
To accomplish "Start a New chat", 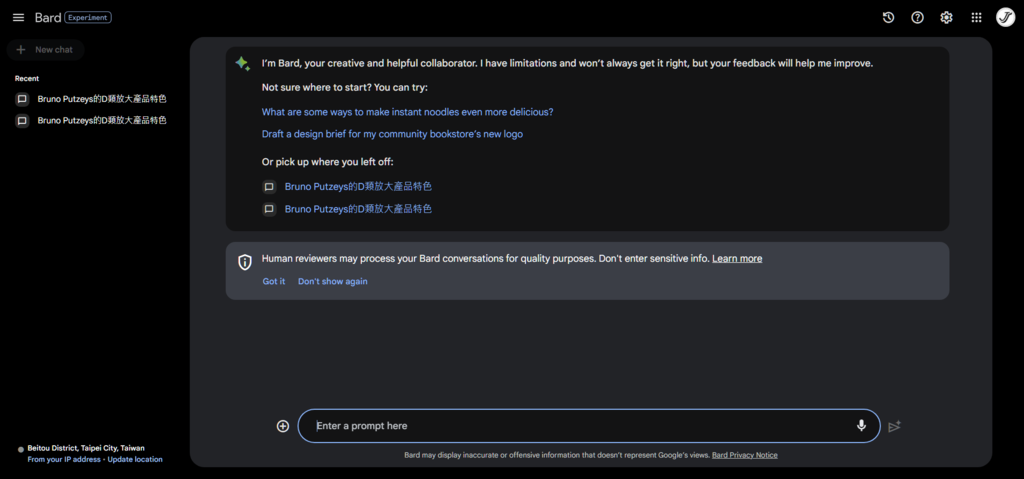I will click(46, 49).
